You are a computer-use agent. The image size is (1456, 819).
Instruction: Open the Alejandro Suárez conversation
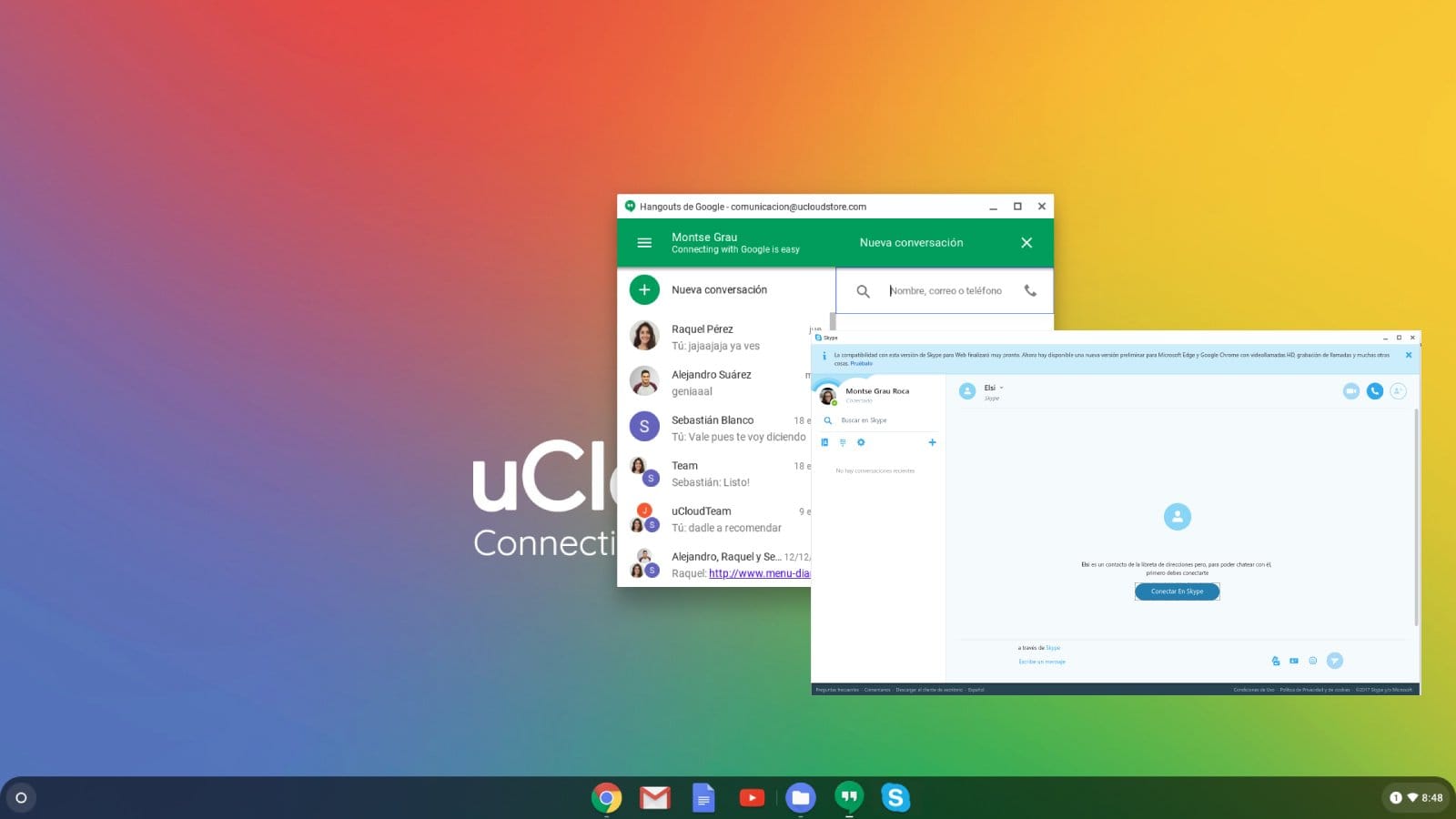pyautogui.click(x=715, y=382)
